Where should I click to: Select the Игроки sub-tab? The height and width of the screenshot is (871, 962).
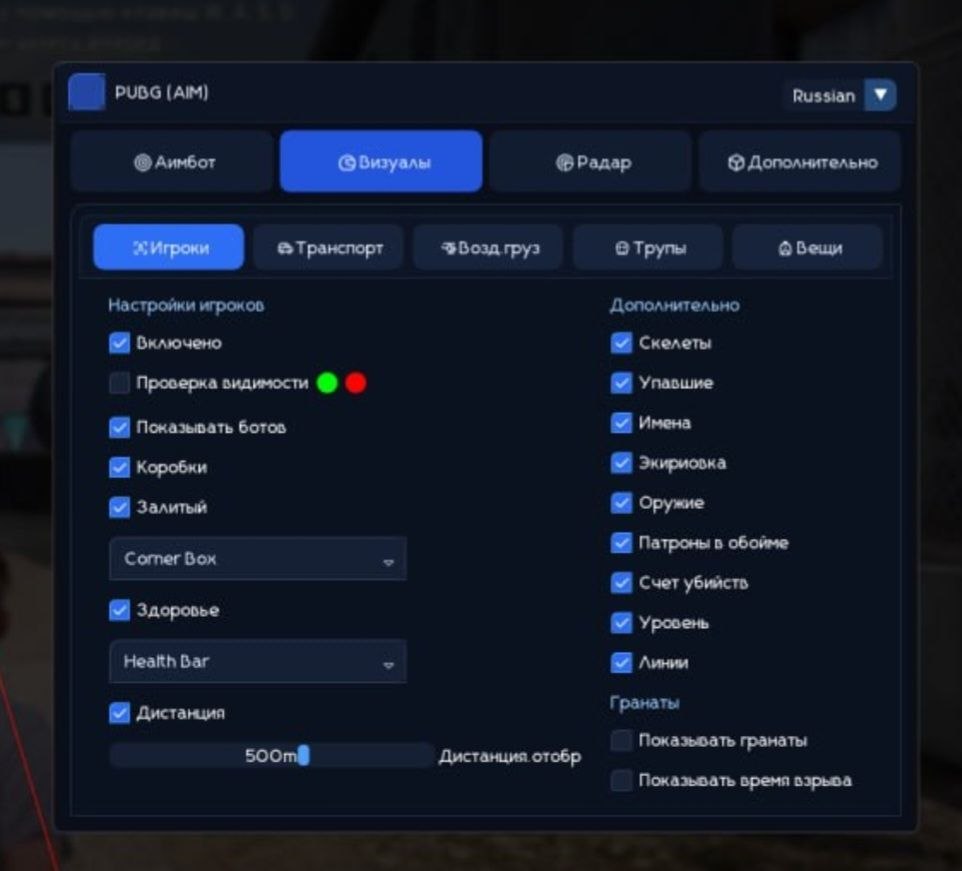169,248
